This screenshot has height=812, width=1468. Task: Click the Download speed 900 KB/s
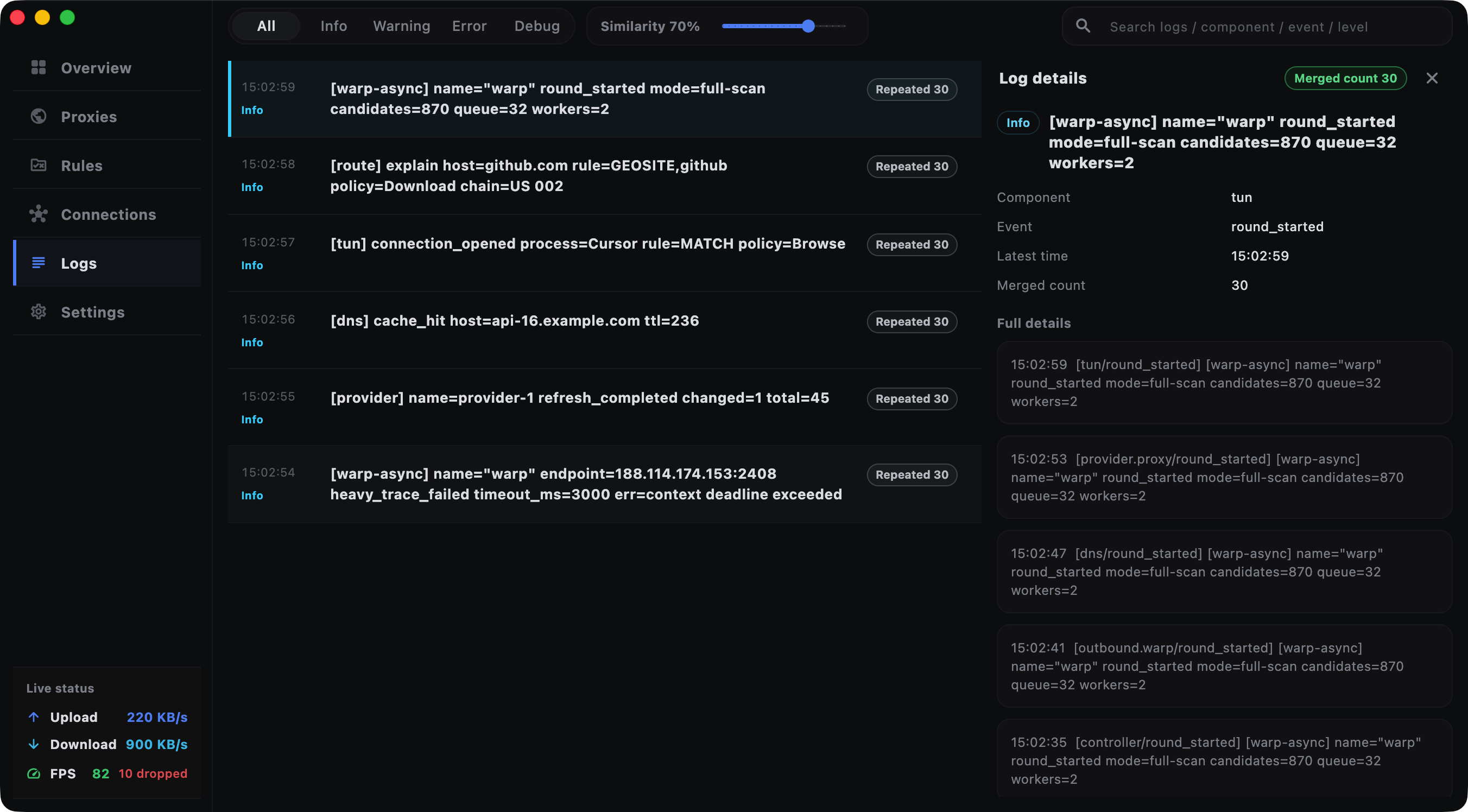[157, 744]
